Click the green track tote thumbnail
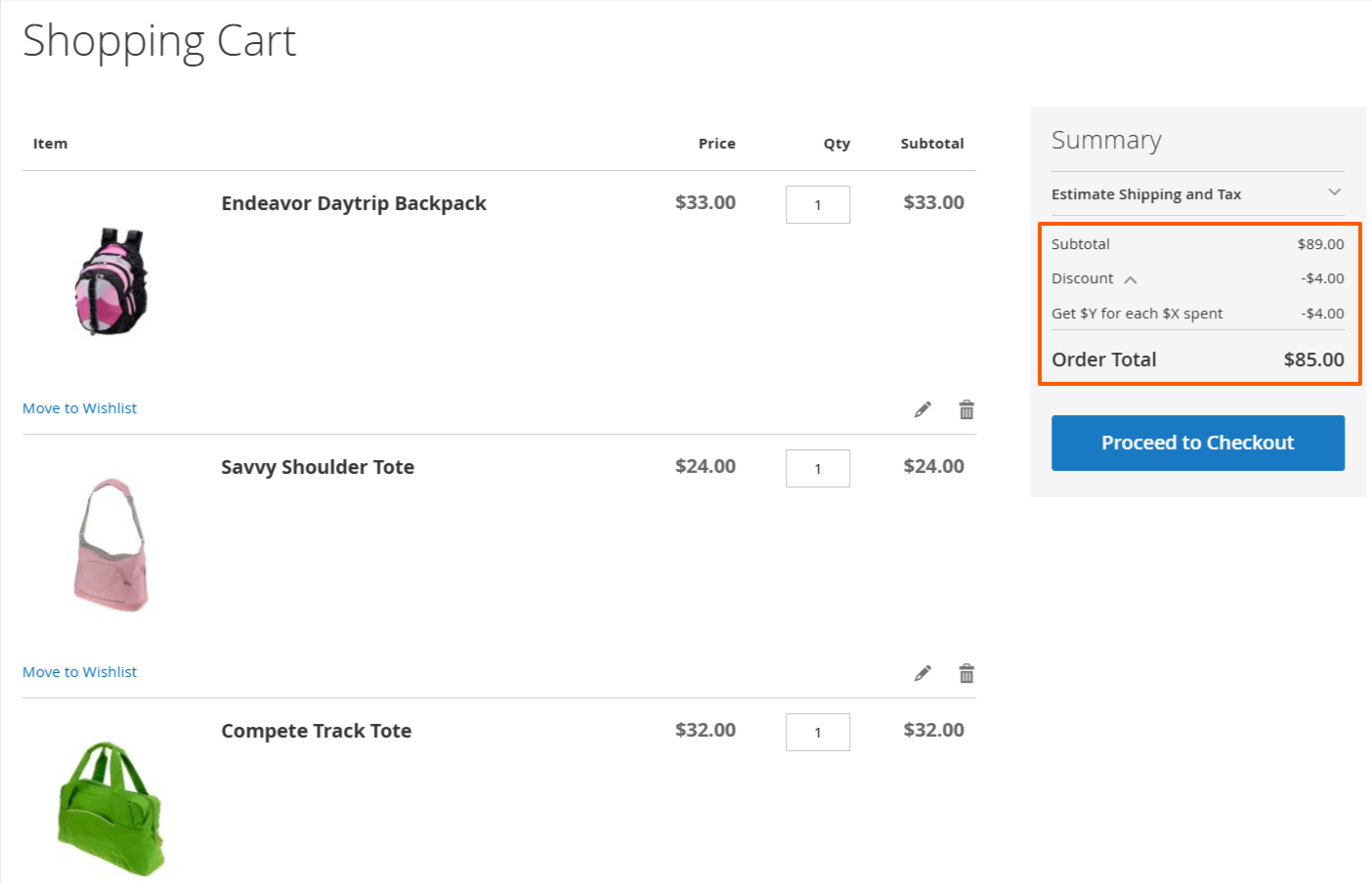Image resolution: width=1372 pixels, height=887 pixels. pyautogui.click(x=111, y=808)
